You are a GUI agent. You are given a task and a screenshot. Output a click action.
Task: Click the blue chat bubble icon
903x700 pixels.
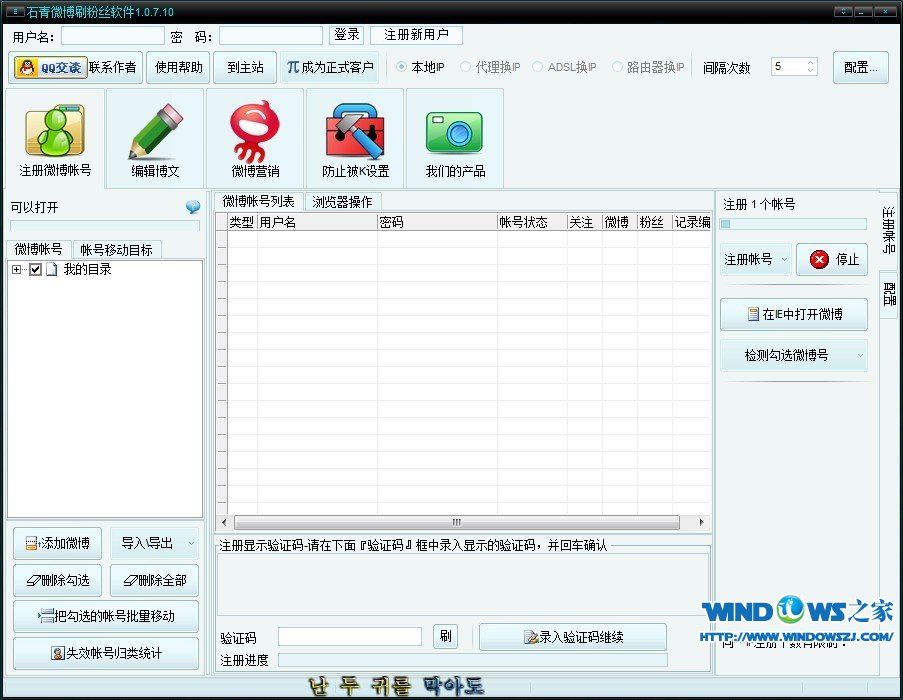tap(193, 207)
